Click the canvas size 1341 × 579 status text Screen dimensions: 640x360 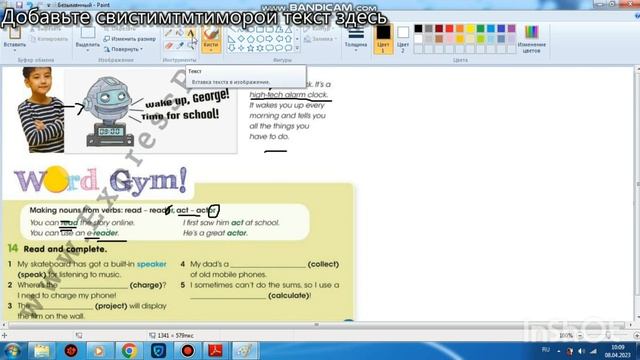(175, 336)
